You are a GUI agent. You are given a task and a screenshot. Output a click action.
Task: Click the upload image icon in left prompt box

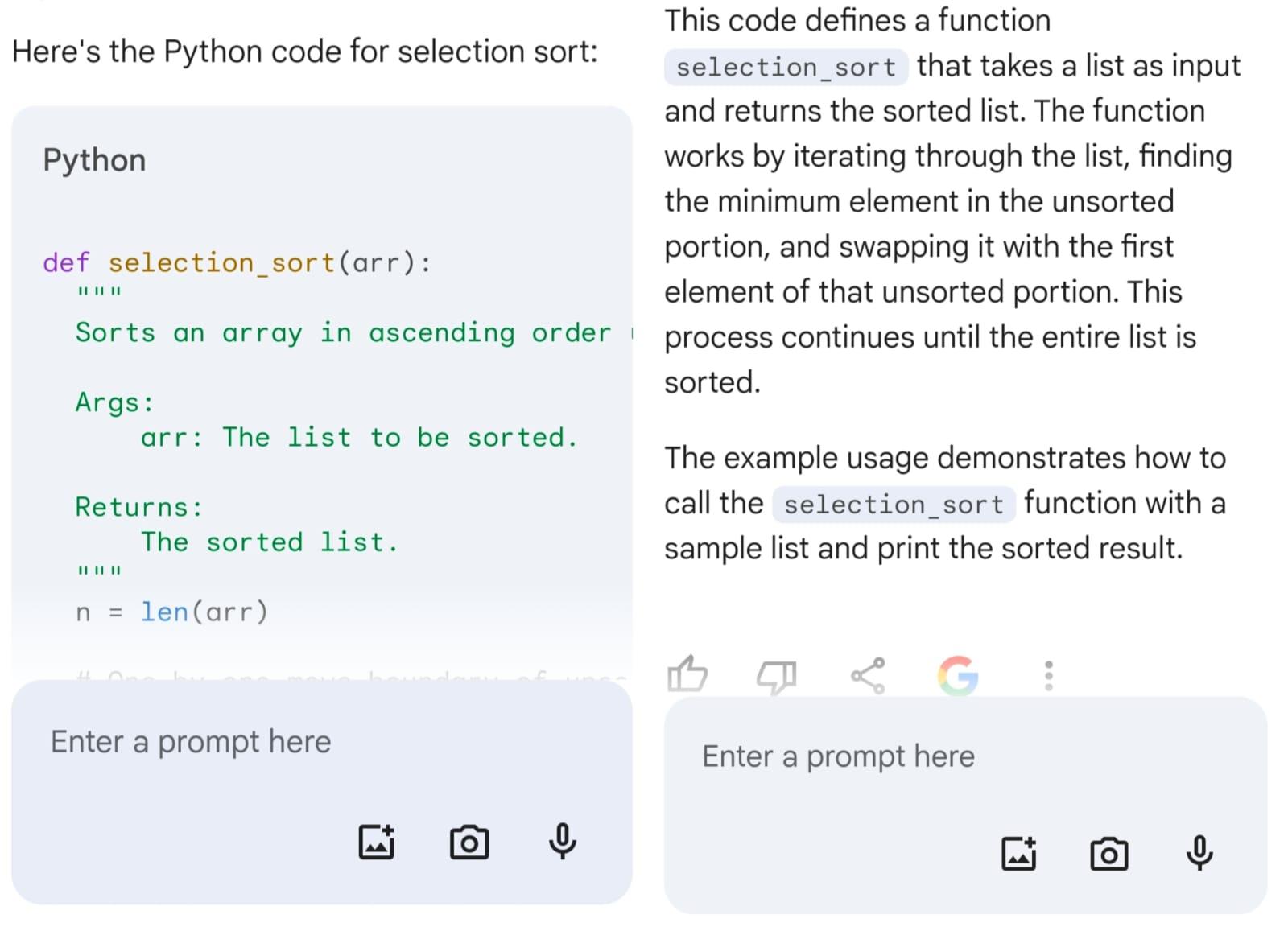376,843
